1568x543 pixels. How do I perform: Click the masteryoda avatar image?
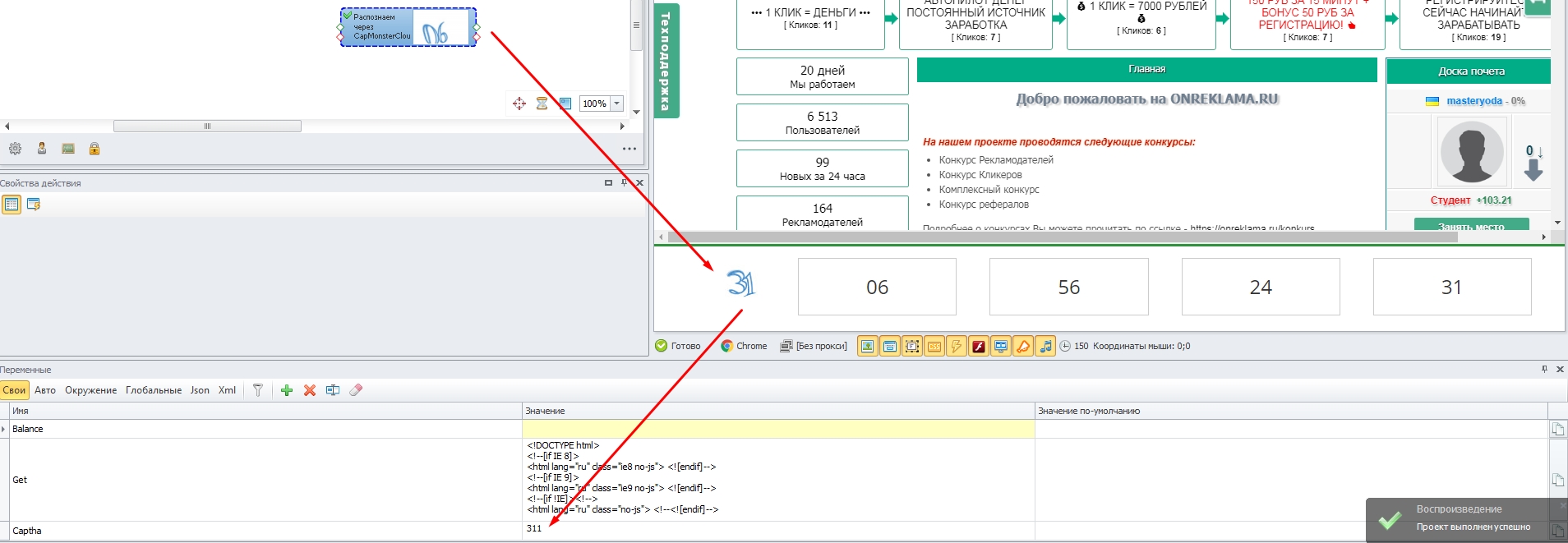pos(1472,152)
